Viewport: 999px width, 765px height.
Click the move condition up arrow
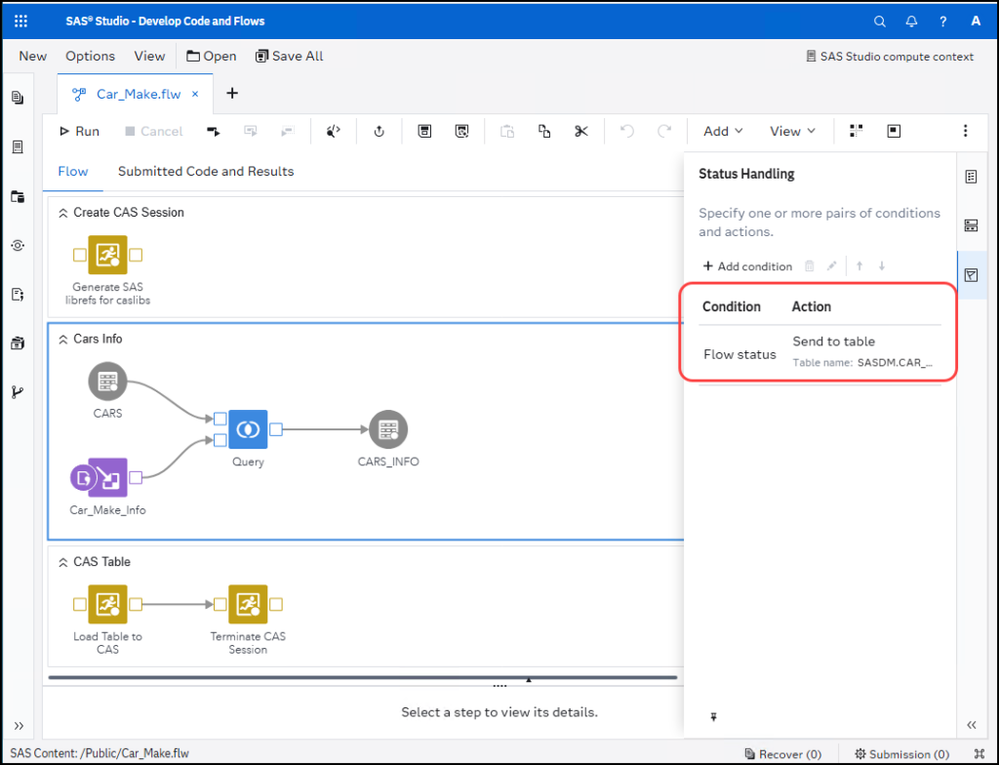859,266
